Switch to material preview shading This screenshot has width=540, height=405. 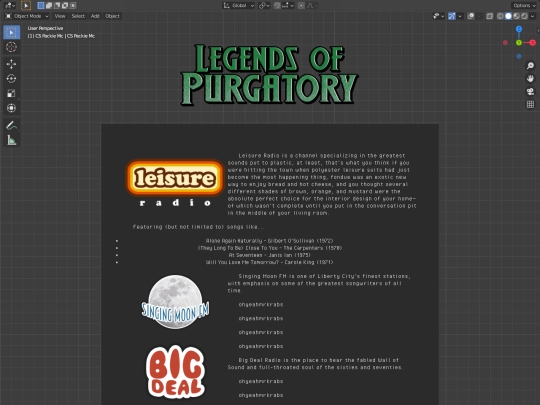(x=516, y=16)
